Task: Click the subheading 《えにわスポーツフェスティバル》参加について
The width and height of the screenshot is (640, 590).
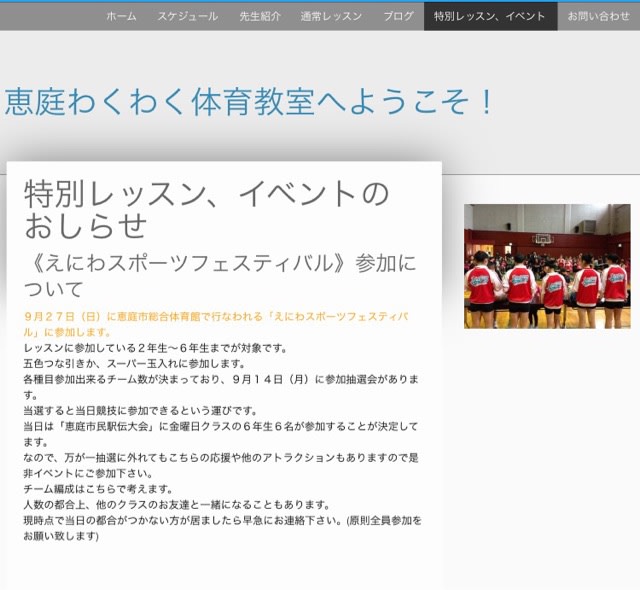Action: [x=220, y=276]
